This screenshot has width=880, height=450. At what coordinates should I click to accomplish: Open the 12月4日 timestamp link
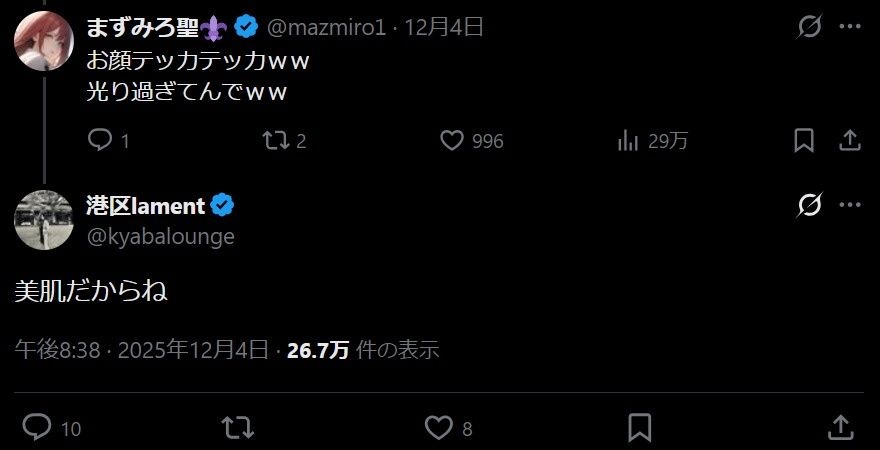pyautogui.click(x=444, y=27)
